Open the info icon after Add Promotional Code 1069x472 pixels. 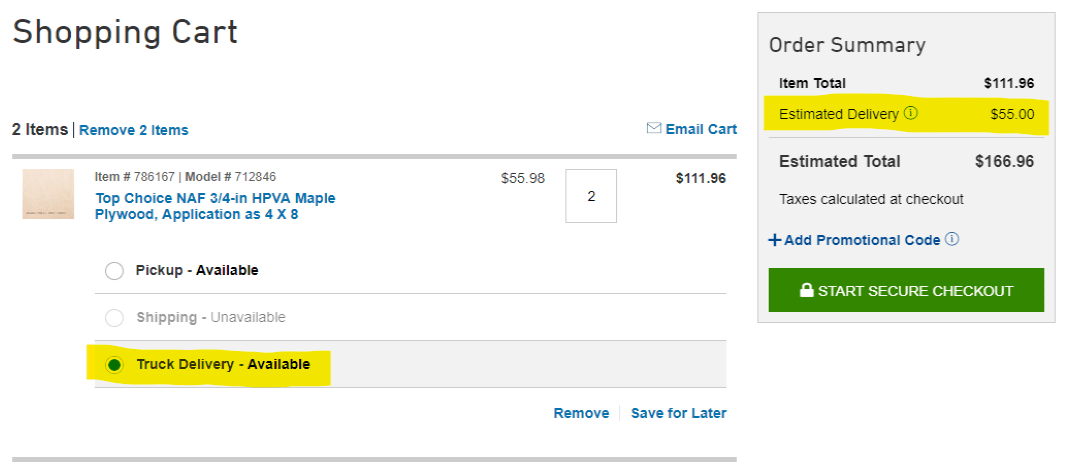pyautogui.click(x=952, y=239)
